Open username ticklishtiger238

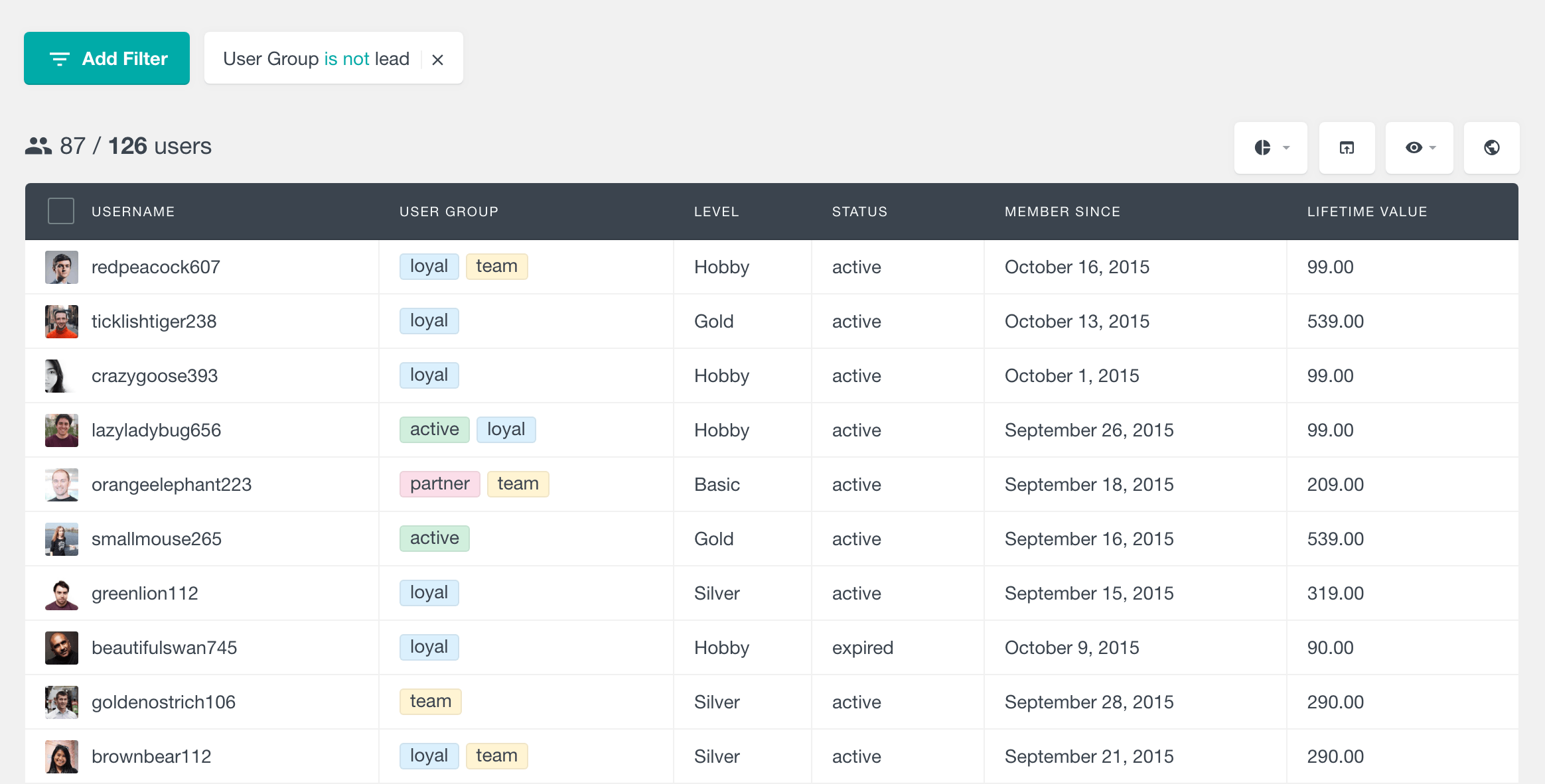[154, 322]
